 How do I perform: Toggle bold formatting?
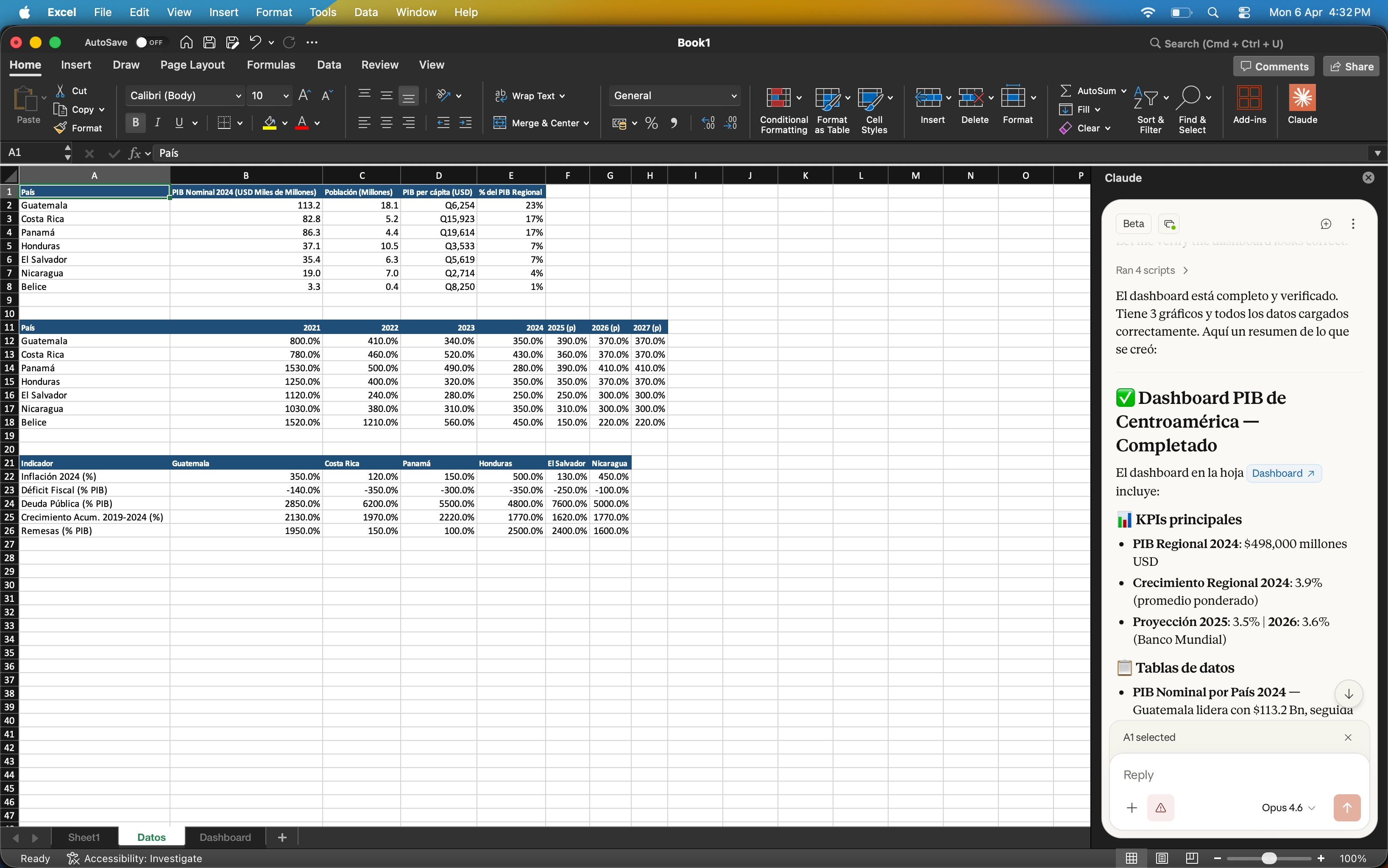click(x=136, y=122)
